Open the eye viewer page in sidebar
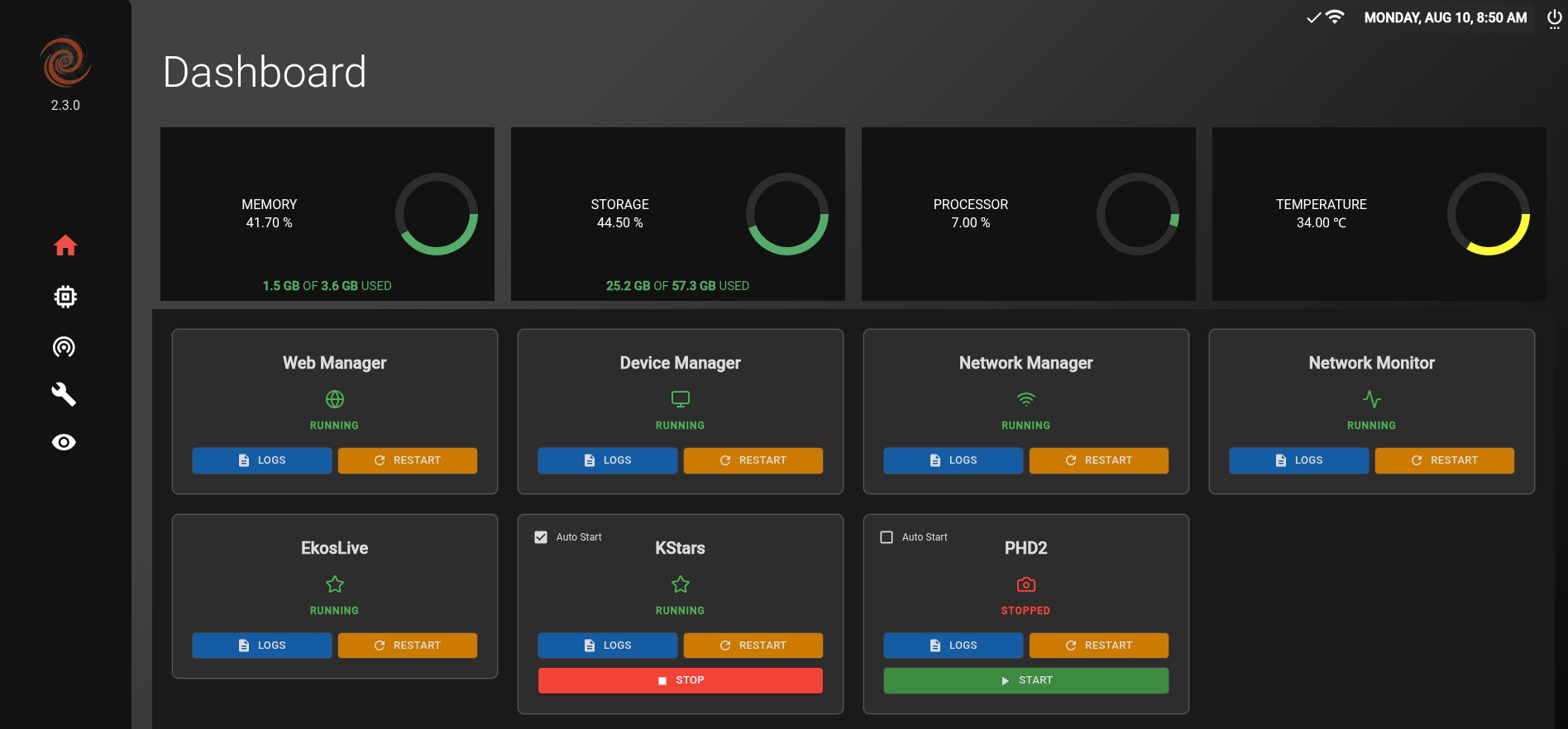Screen dimensions: 1568x729 click(64, 442)
